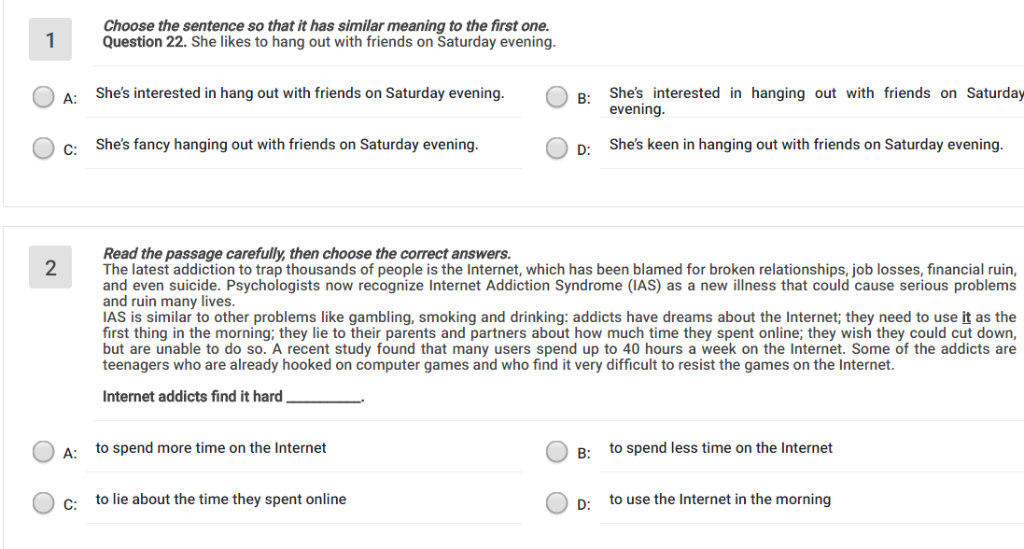Pick radio button C in question 2
1024x549 pixels.
[x=43, y=503]
